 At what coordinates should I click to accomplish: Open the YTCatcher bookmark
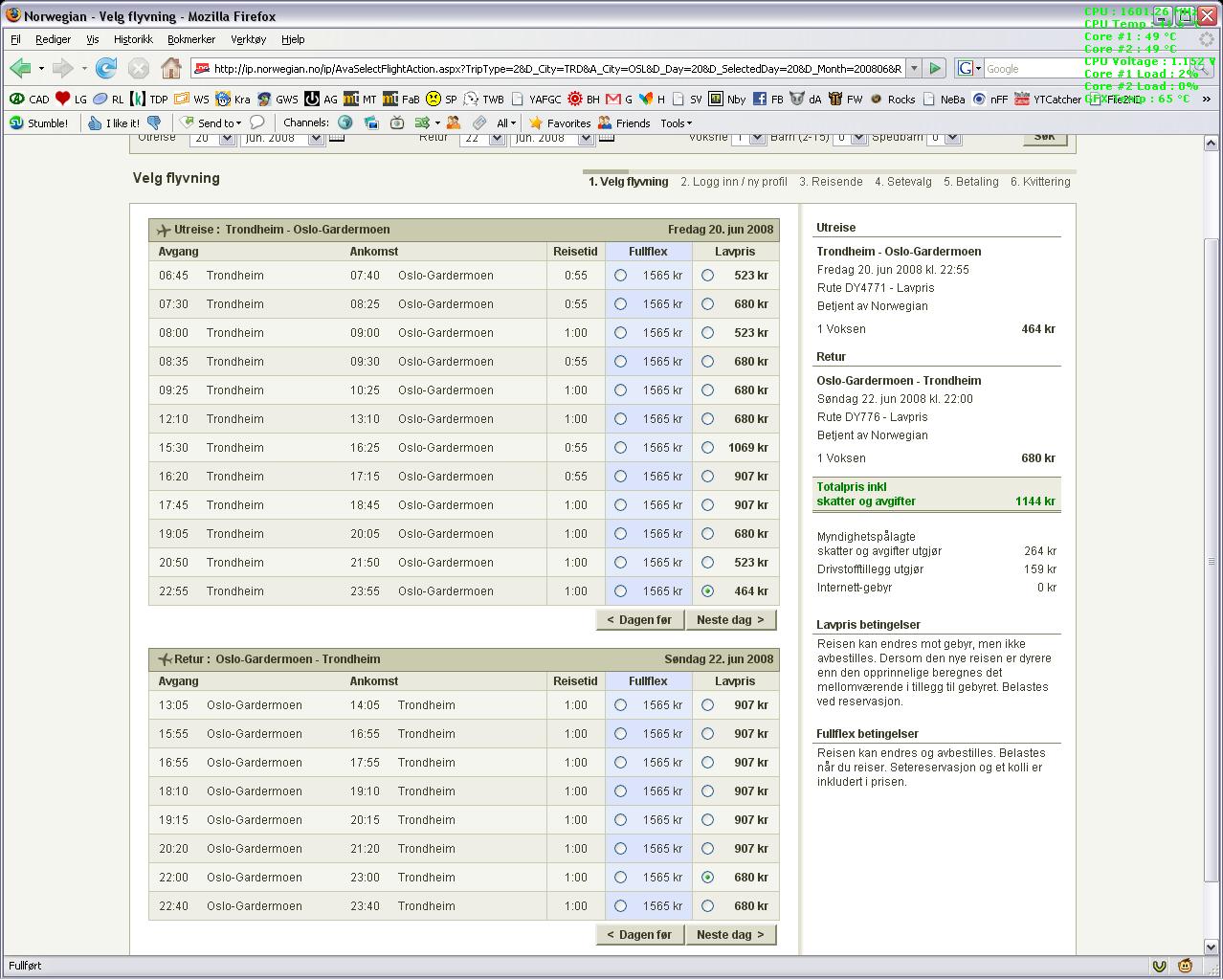click(x=1047, y=99)
